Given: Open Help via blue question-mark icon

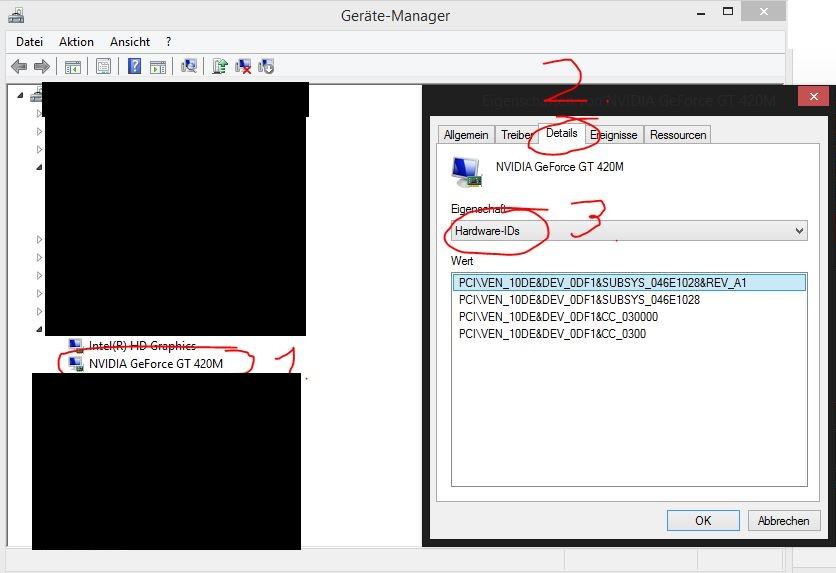Looking at the screenshot, I should [134, 66].
